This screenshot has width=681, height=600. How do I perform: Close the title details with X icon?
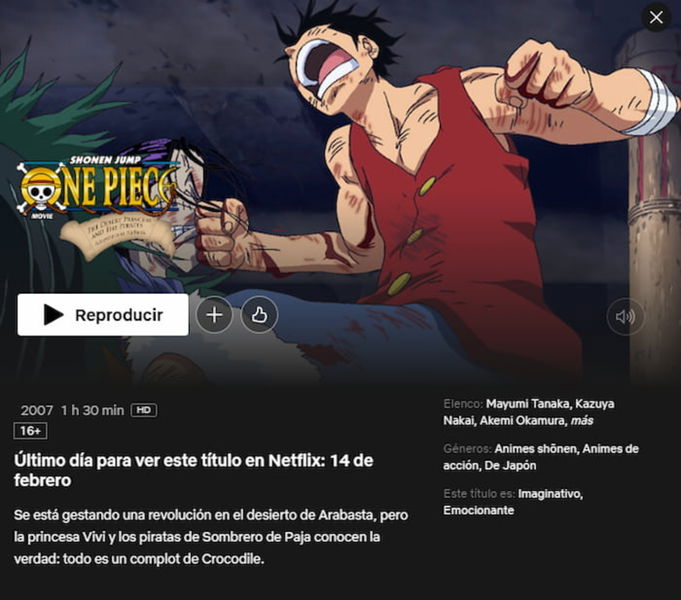coord(656,17)
